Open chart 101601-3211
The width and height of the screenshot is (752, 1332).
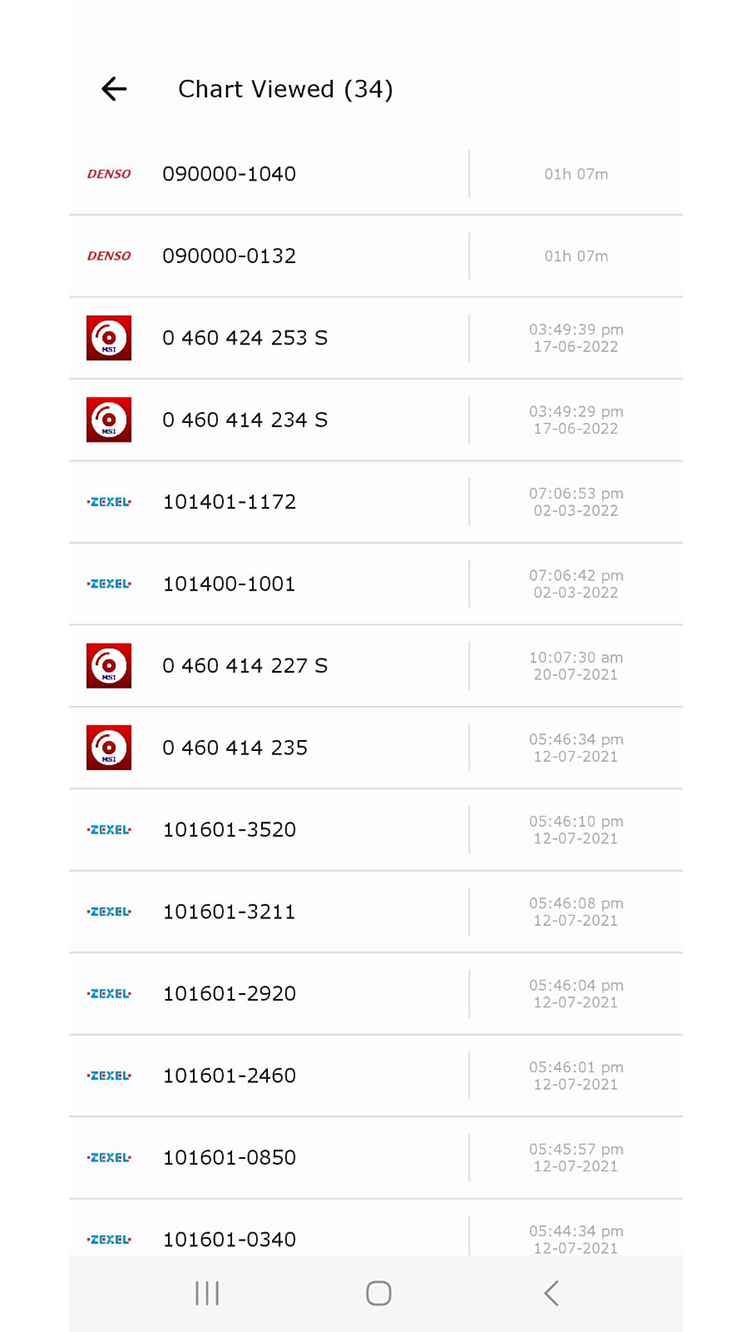[229, 912]
